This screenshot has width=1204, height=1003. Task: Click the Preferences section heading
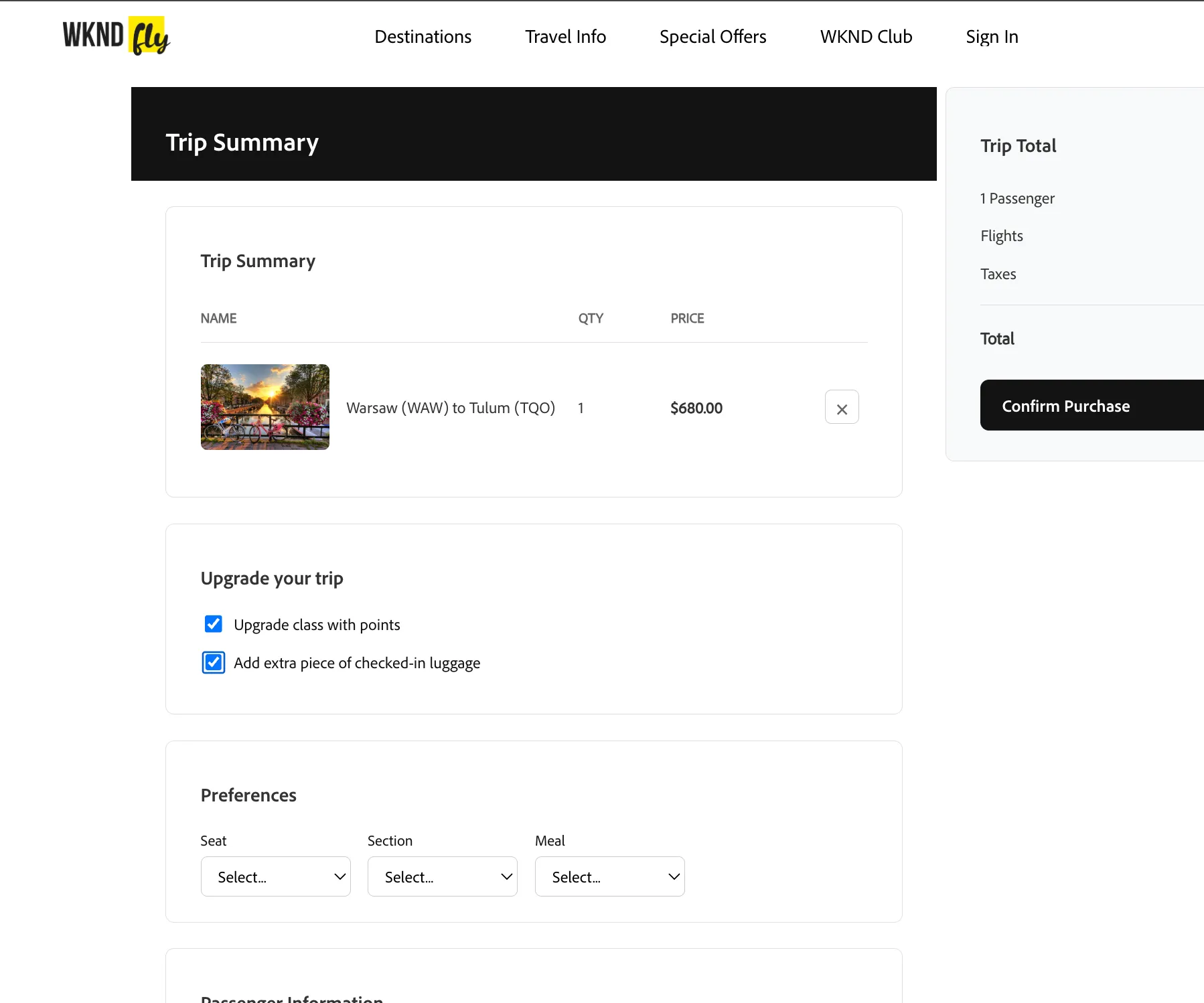coord(248,795)
